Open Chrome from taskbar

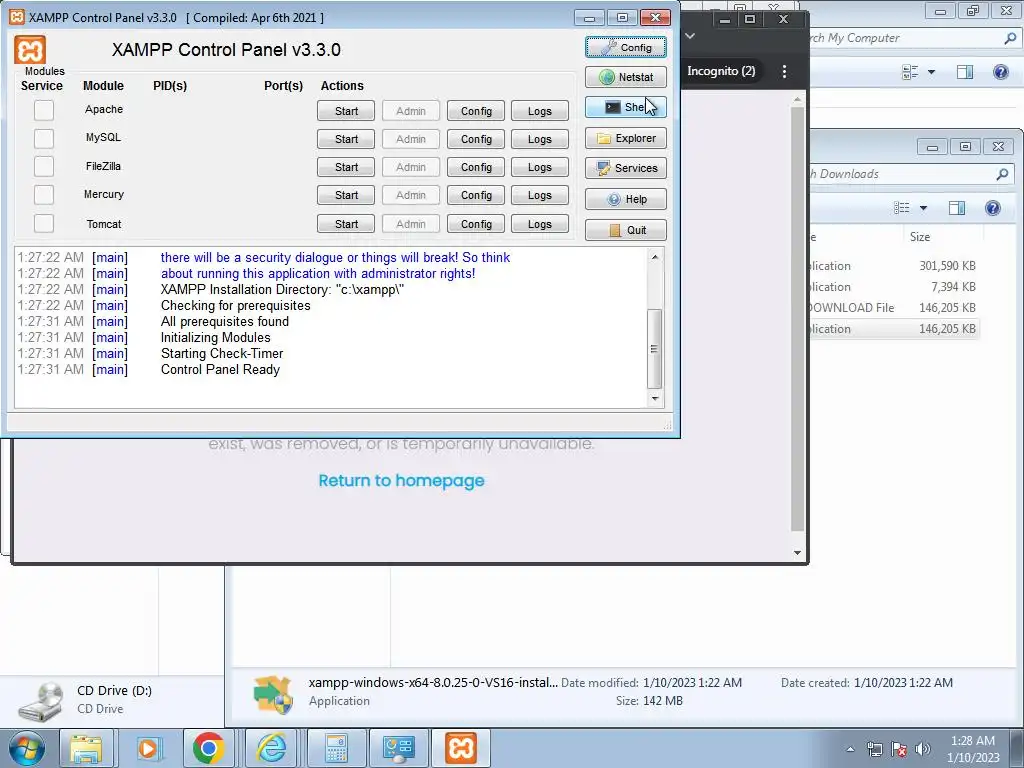[x=209, y=748]
